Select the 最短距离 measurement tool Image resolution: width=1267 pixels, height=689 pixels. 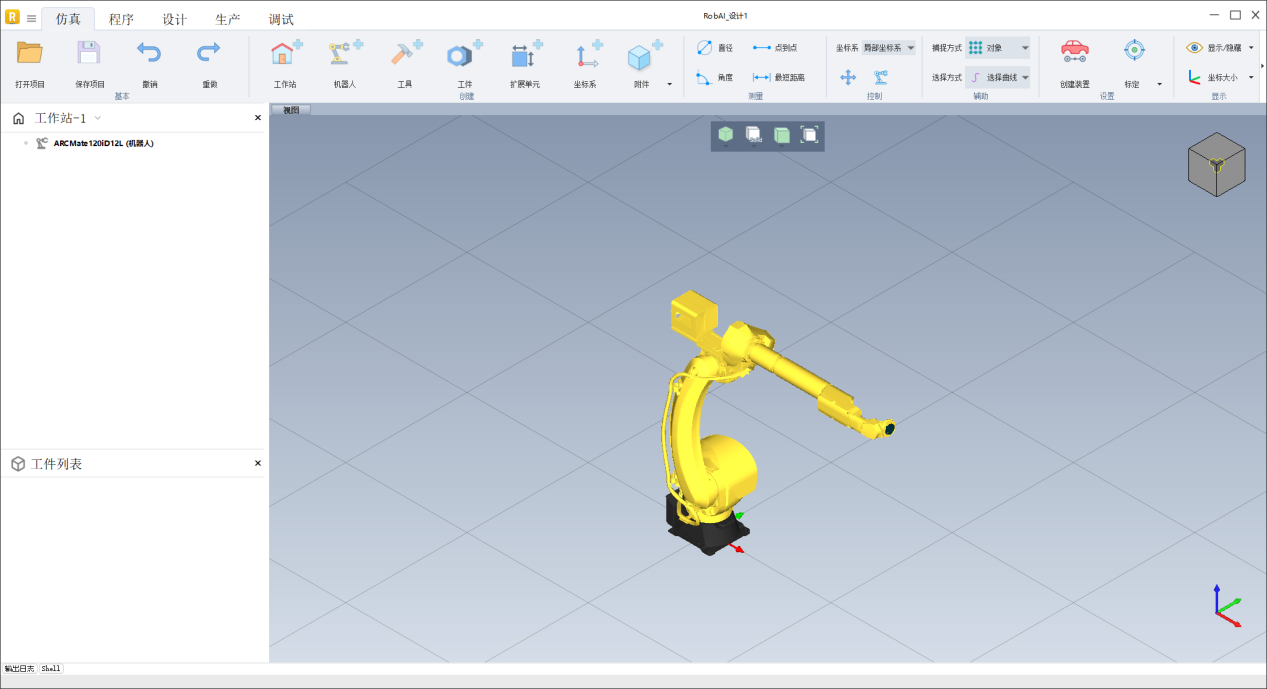pos(778,77)
